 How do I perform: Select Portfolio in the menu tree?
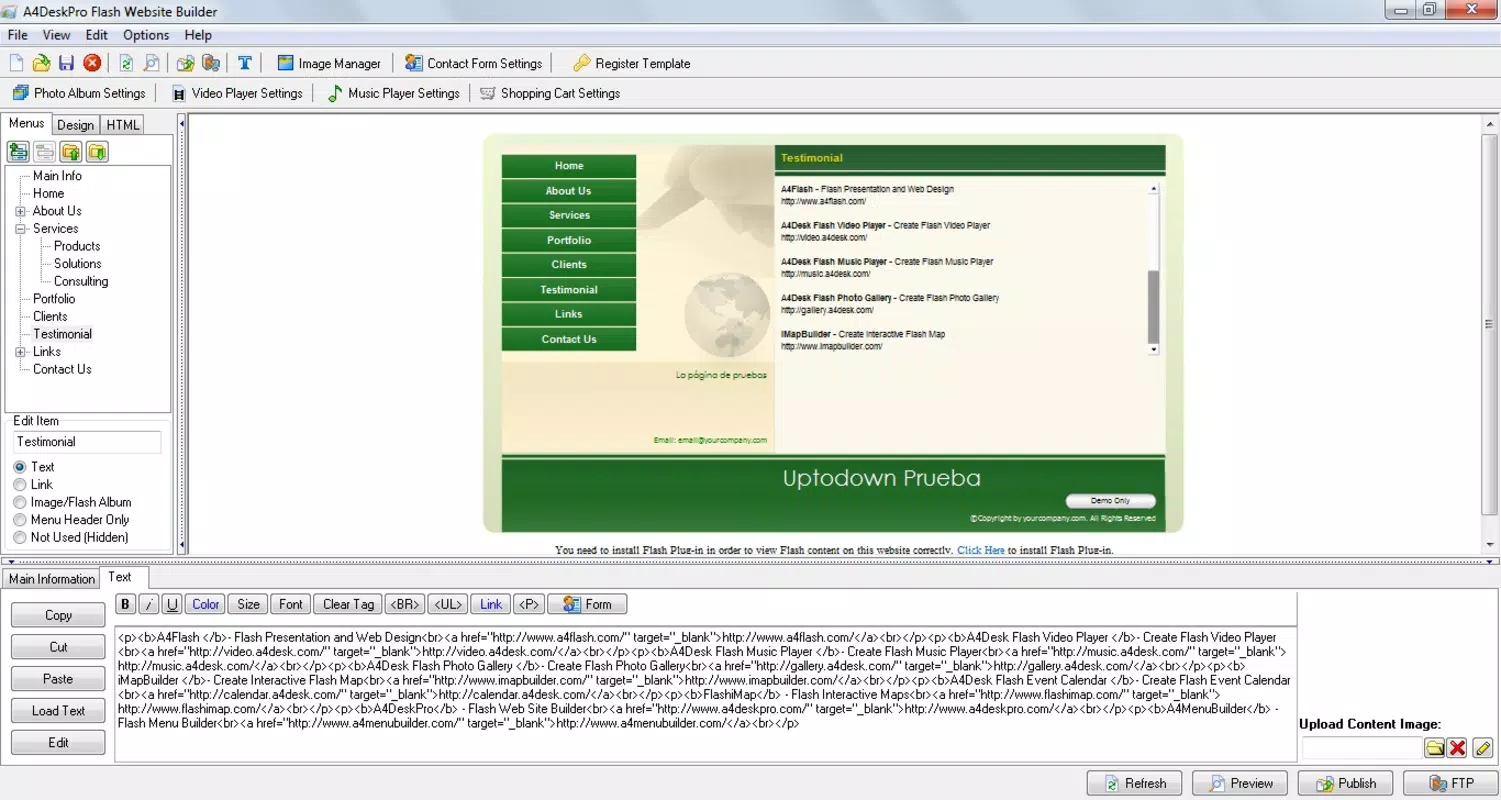point(54,299)
